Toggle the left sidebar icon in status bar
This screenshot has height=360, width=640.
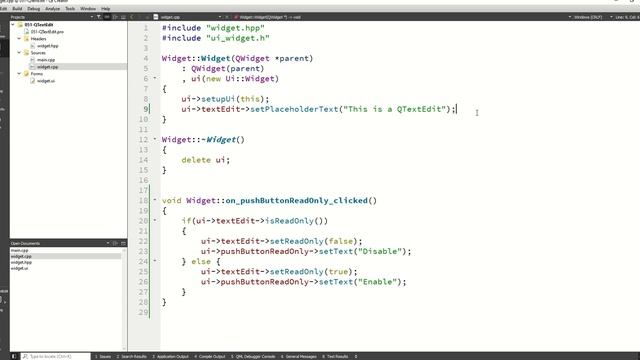tap(14, 356)
